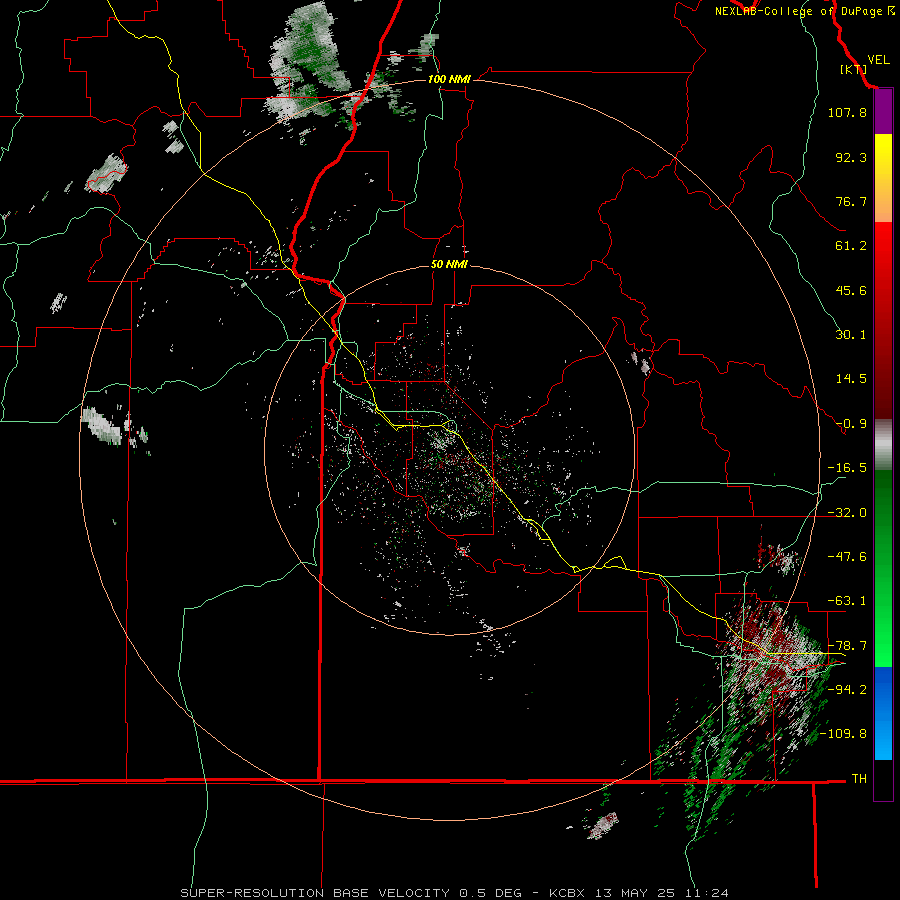Image resolution: width=900 pixels, height=900 pixels.
Task: Click the [KT] units label
Action: tap(854, 69)
